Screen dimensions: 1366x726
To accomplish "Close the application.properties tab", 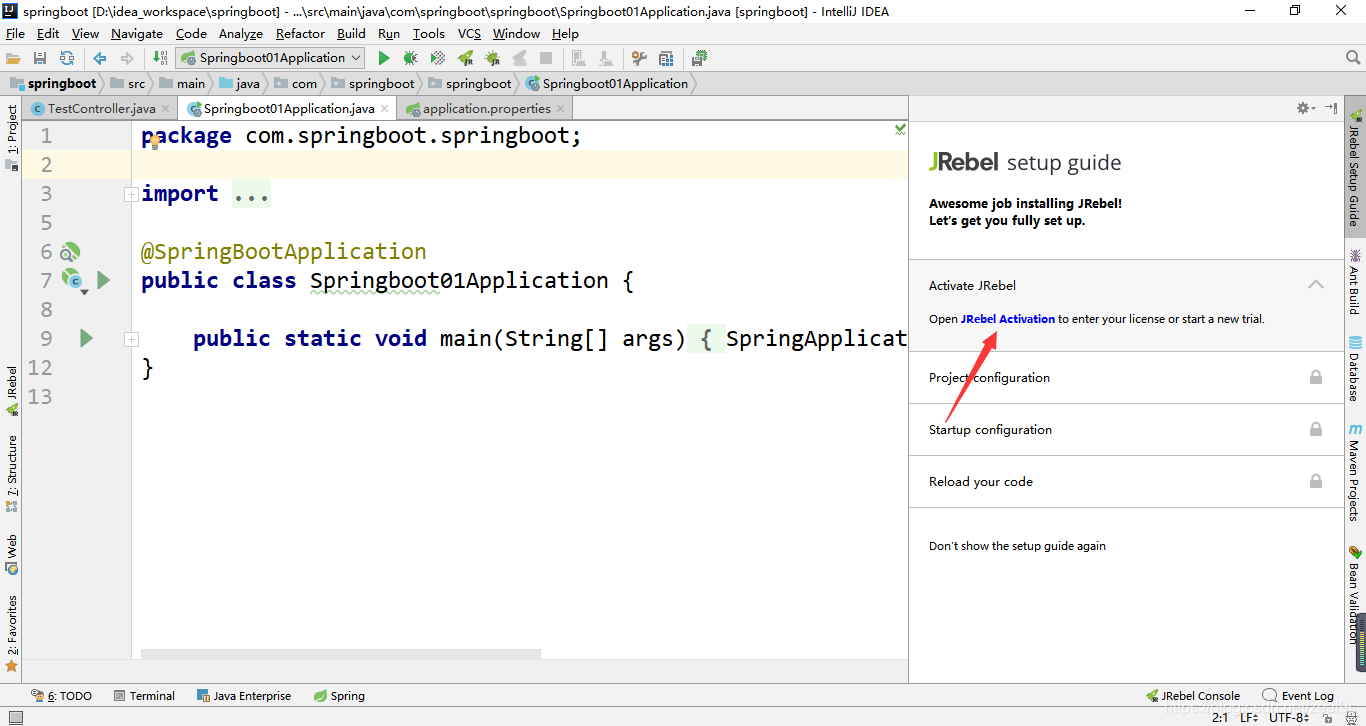I will click(x=561, y=108).
